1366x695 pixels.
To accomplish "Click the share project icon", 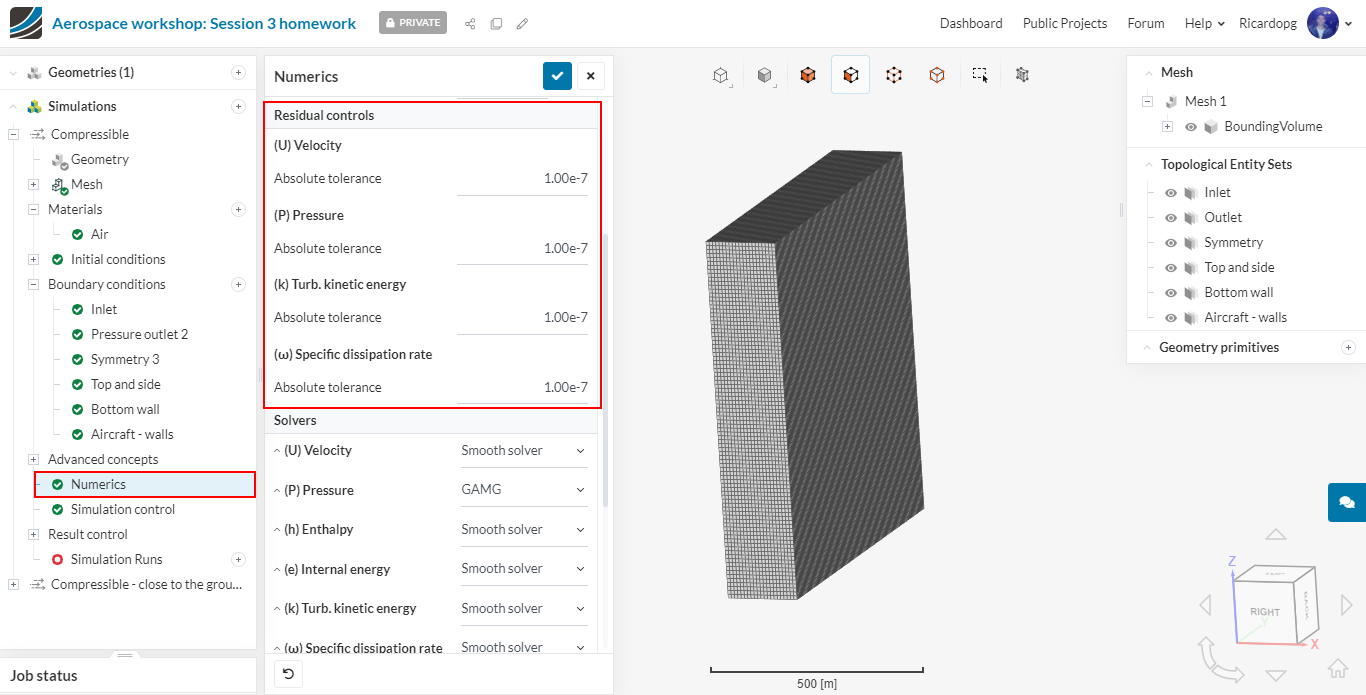I will coord(470,24).
